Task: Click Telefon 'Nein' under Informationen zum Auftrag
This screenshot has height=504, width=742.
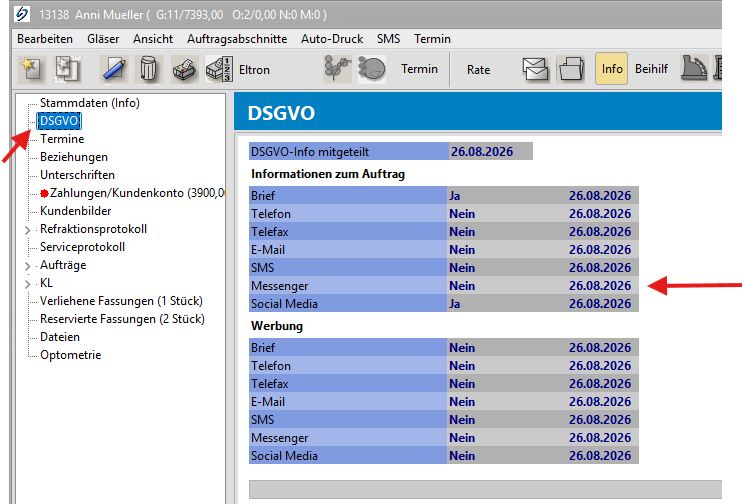Action: click(x=462, y=213)
